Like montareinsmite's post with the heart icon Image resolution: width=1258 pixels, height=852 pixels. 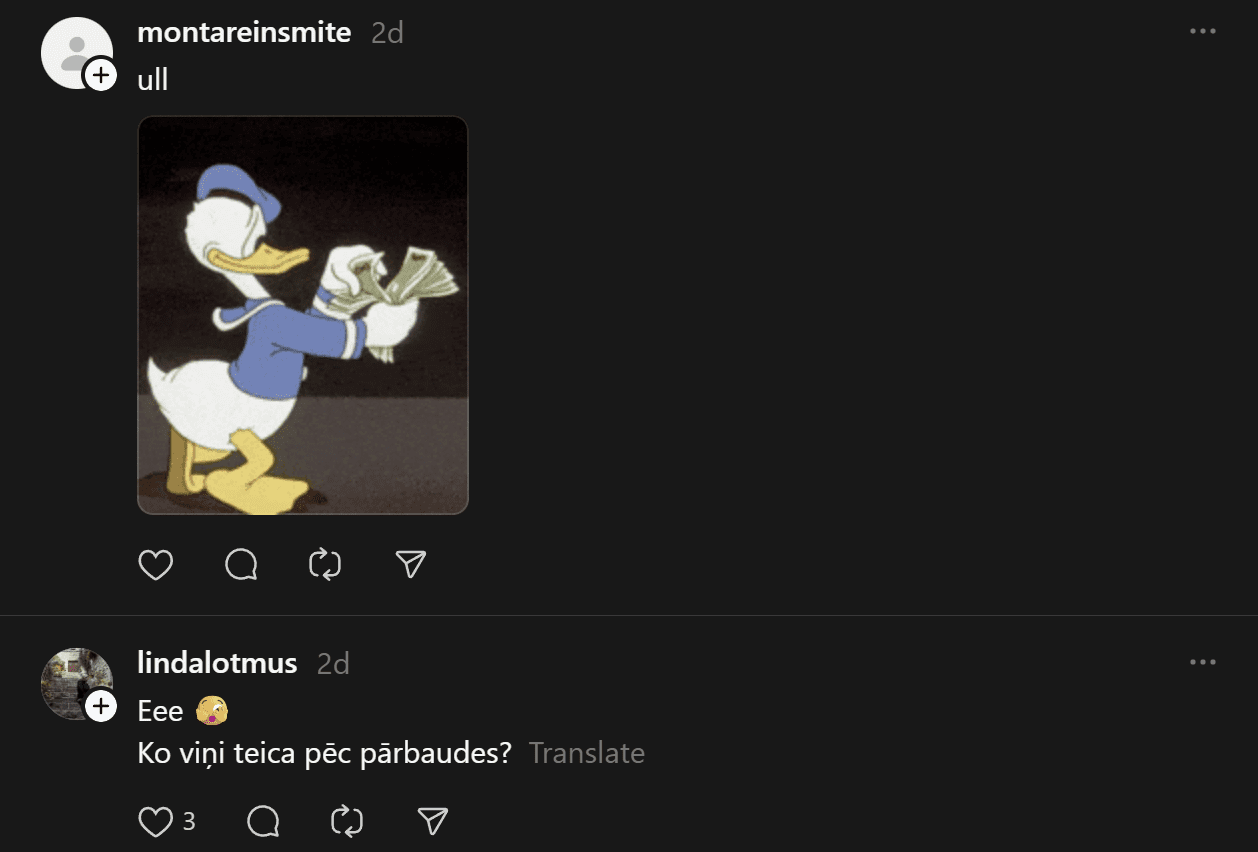pos(156,565)
